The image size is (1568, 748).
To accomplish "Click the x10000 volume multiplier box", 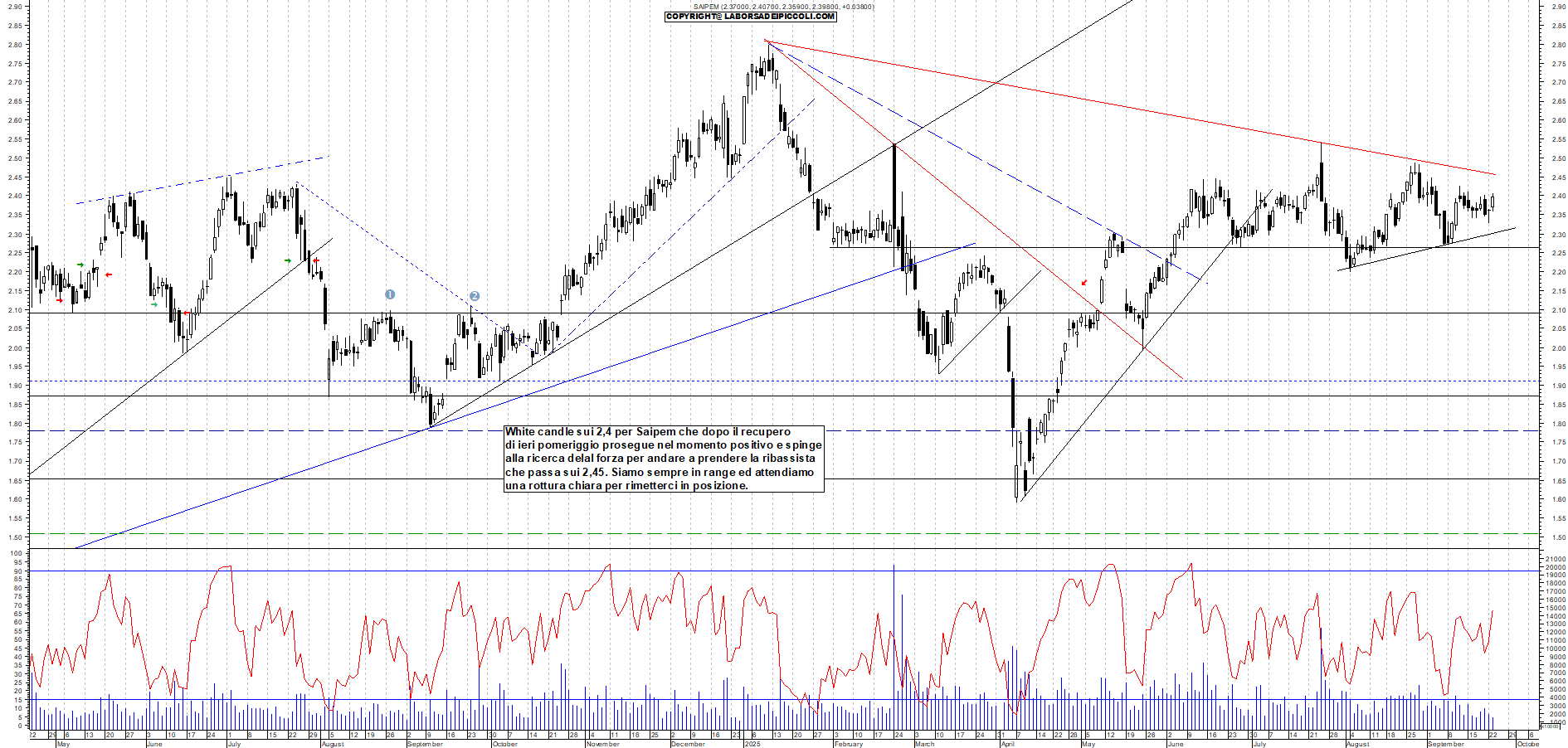I will tap(1549, 726).
